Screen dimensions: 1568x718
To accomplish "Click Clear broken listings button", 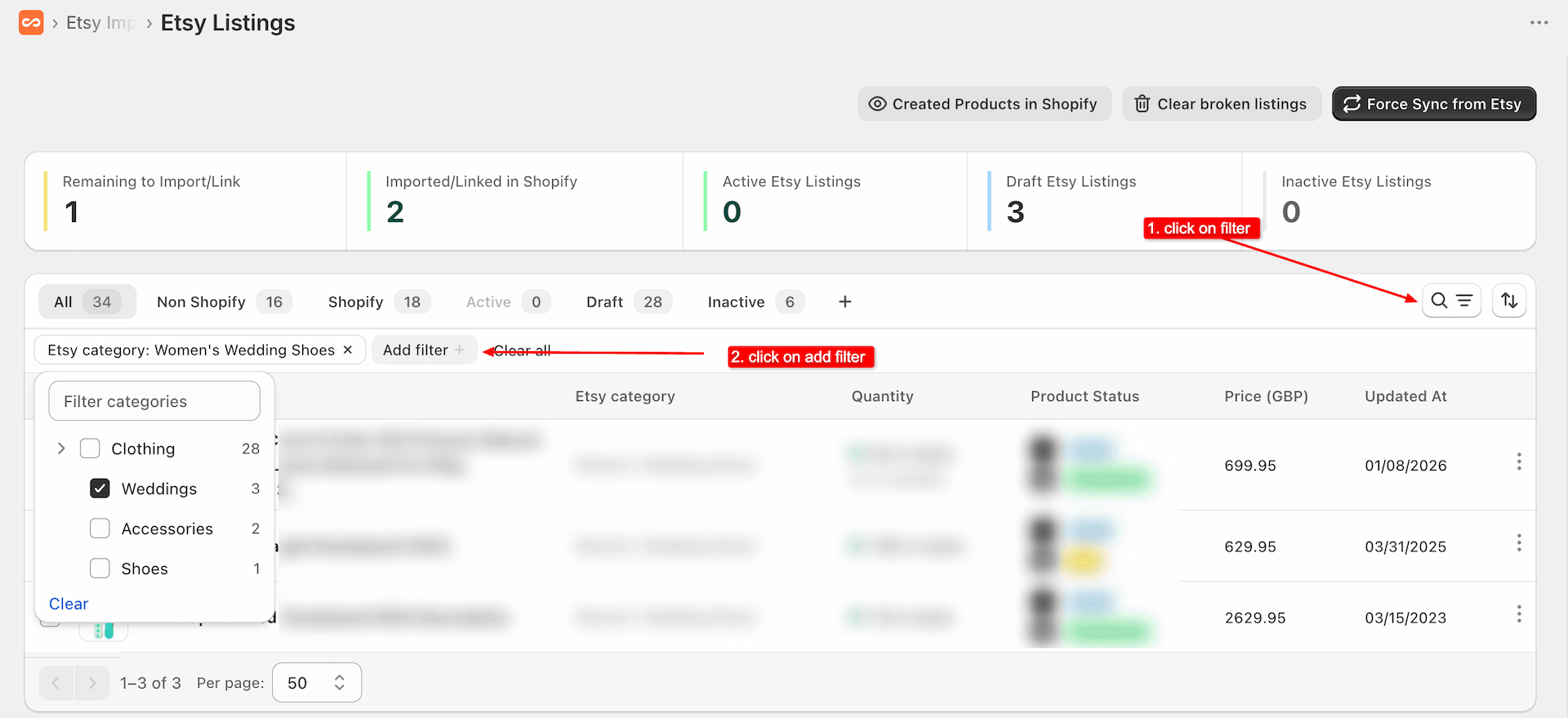I will point(1222,104).
